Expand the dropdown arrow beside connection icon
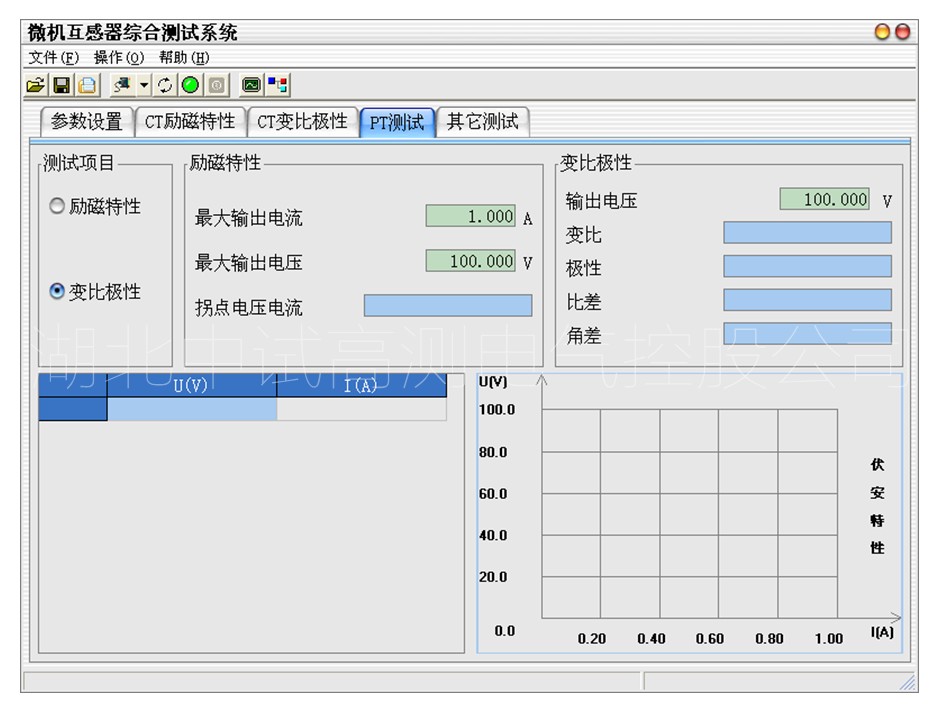Viewport: 940px width, 713px height. click(143, 85)
